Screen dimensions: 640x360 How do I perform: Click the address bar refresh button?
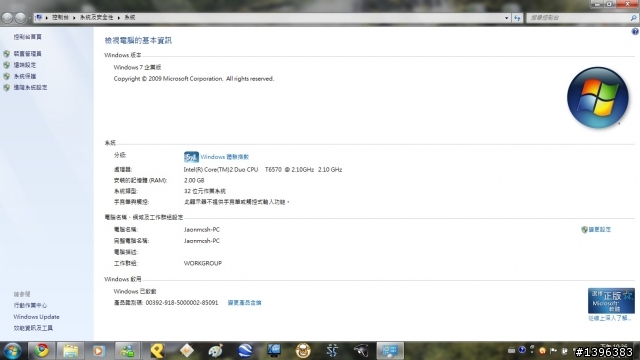tap(517, 18)
